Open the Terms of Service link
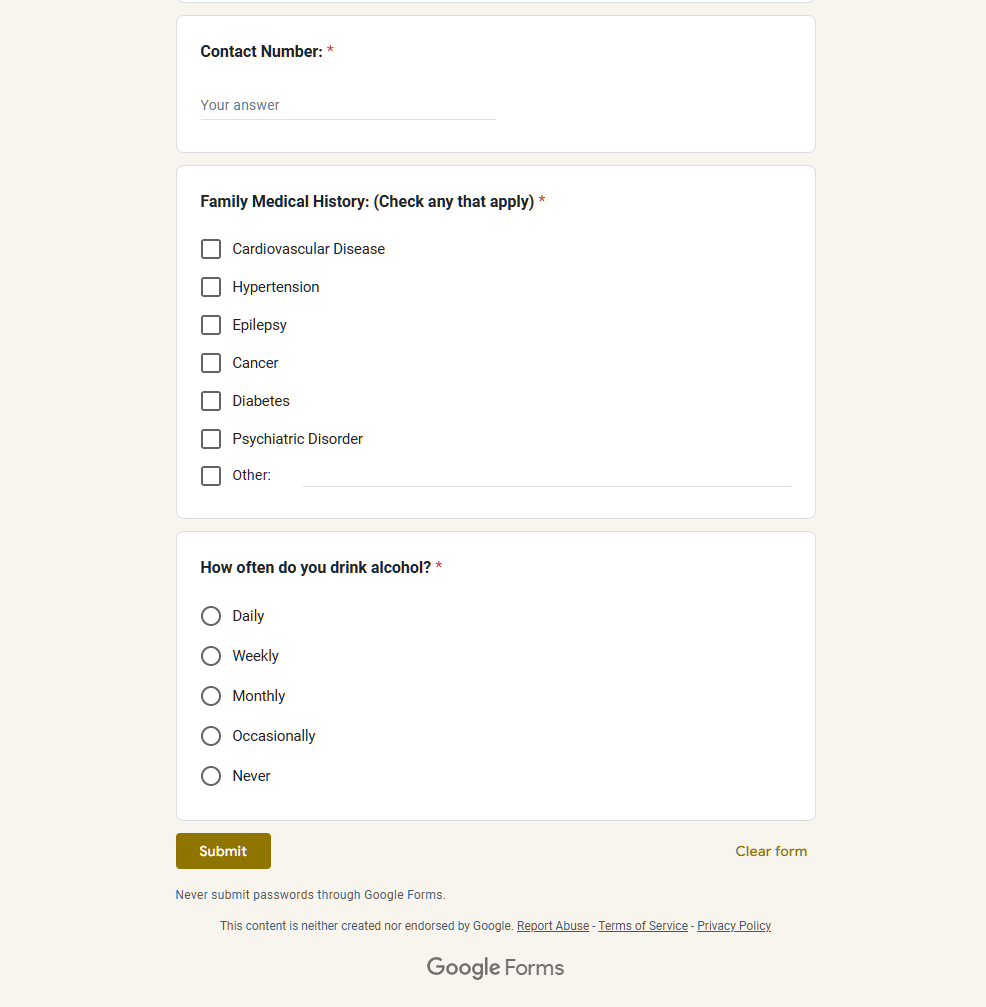The image size is (986, 1007). coord(643,926)
